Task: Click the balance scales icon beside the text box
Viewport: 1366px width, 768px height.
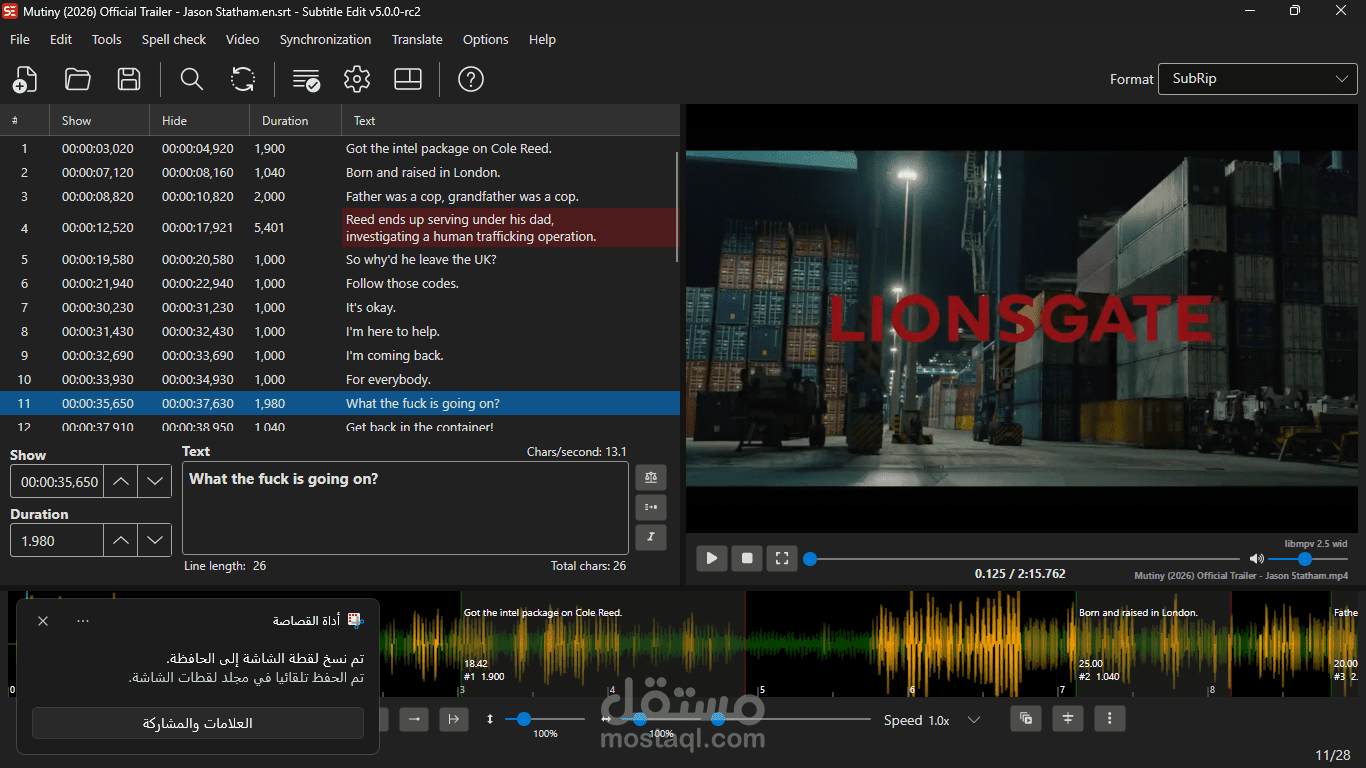Action: (651, 478)
